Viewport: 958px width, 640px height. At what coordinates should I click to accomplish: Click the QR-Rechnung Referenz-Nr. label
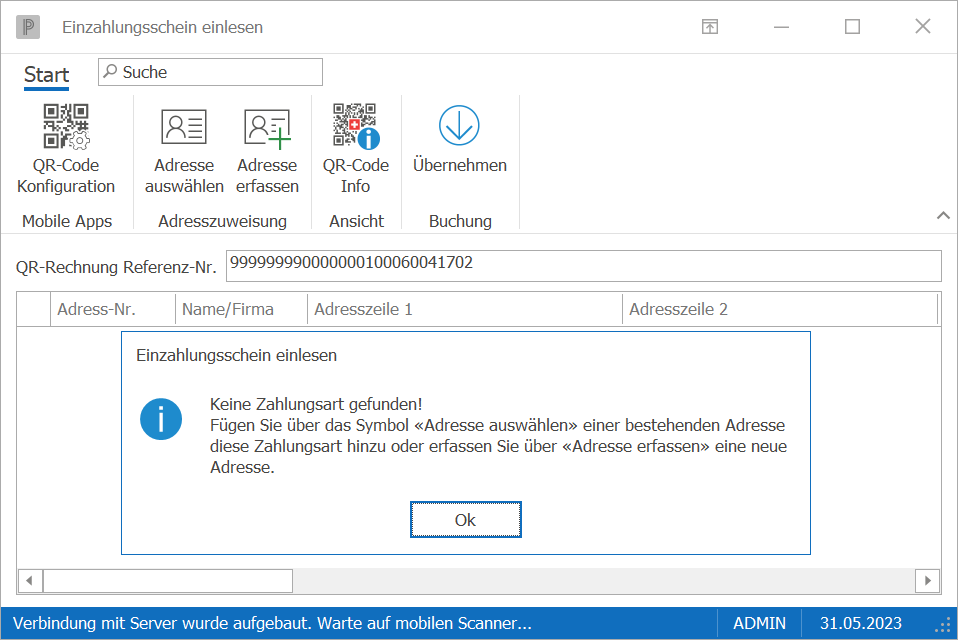tap(116, 267)
